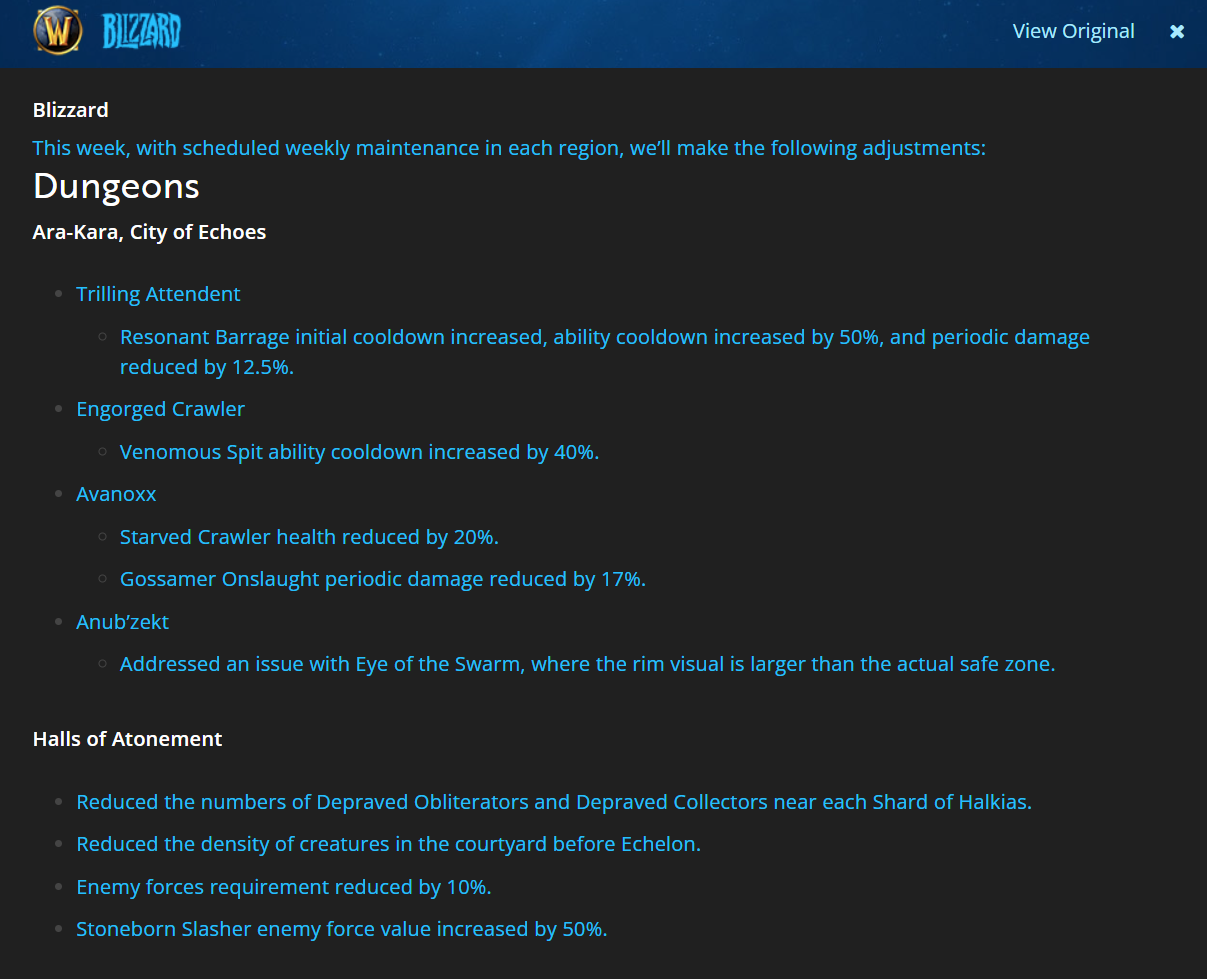This screenshot has width=1207, height=979.
Task: Click the Blizzard logo in header
Action: click(x=141, y=31)
